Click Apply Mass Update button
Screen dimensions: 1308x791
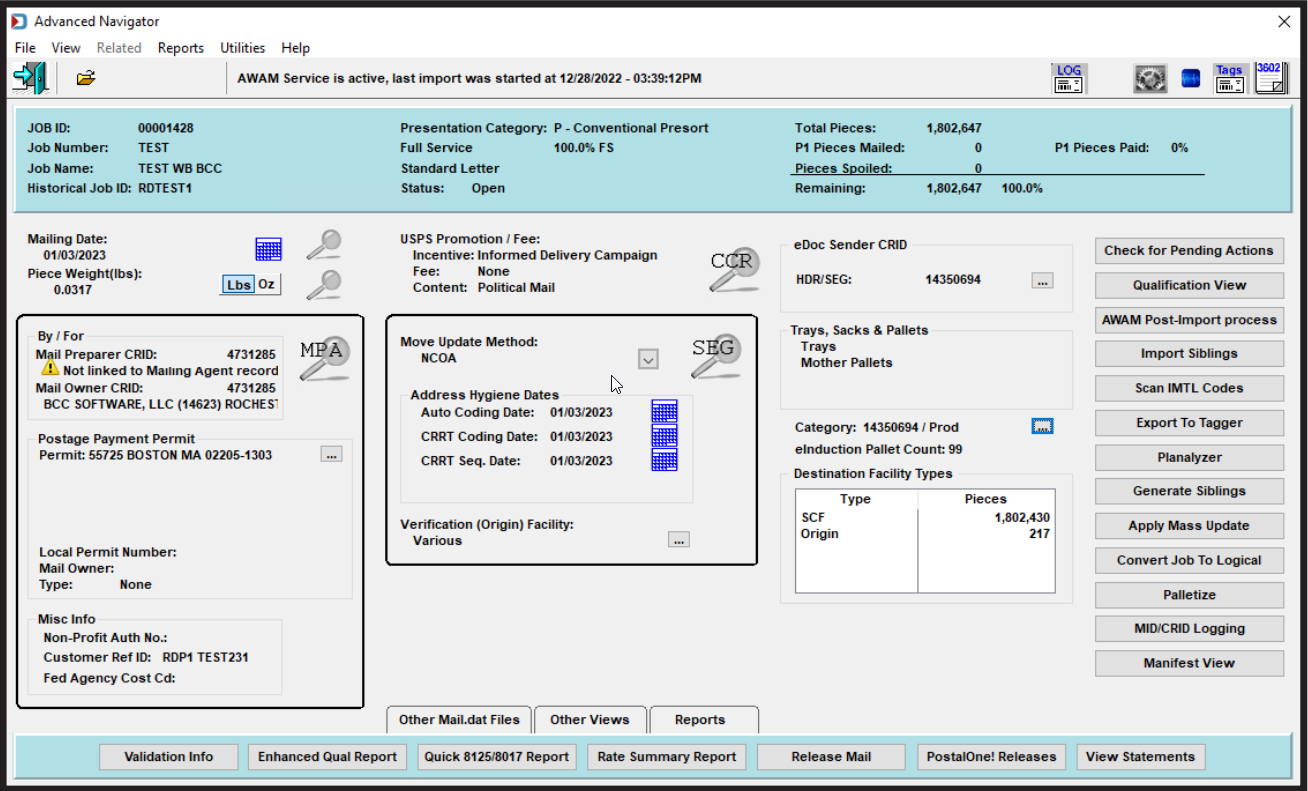[1189, 526]
